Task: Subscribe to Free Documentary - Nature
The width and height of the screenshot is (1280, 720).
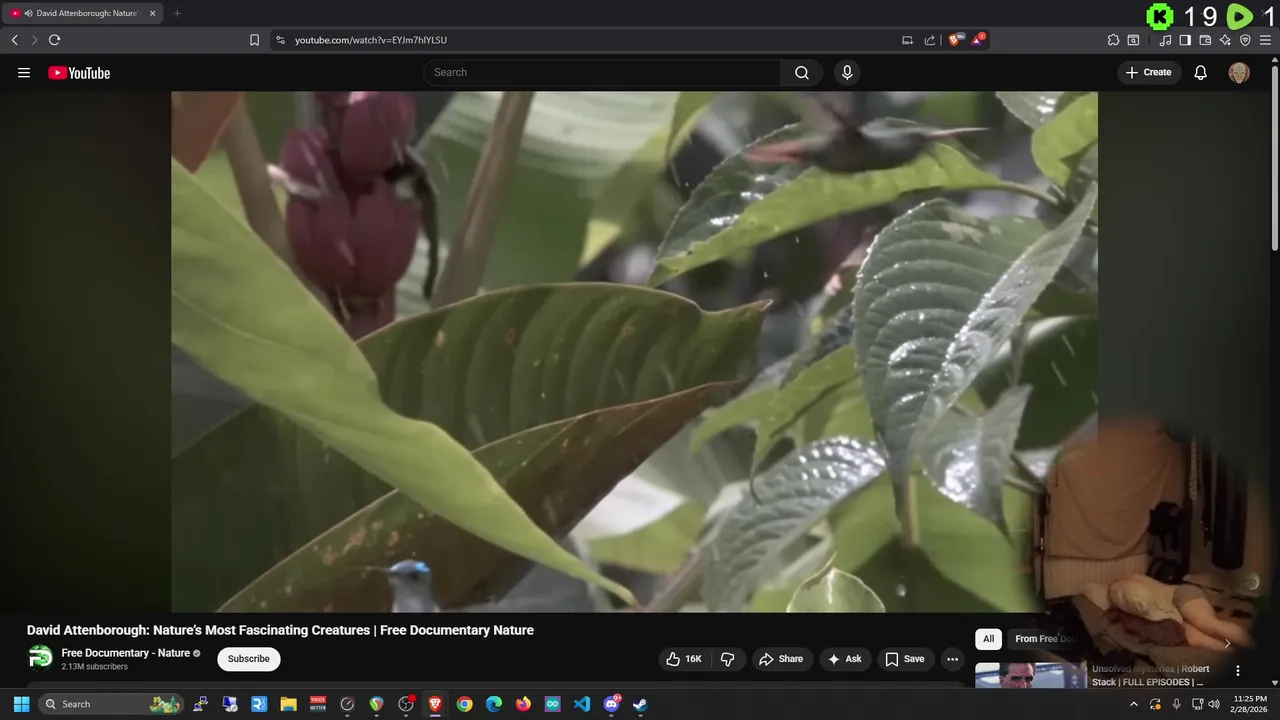Action: pyautogui.click(x=249, y=659)
